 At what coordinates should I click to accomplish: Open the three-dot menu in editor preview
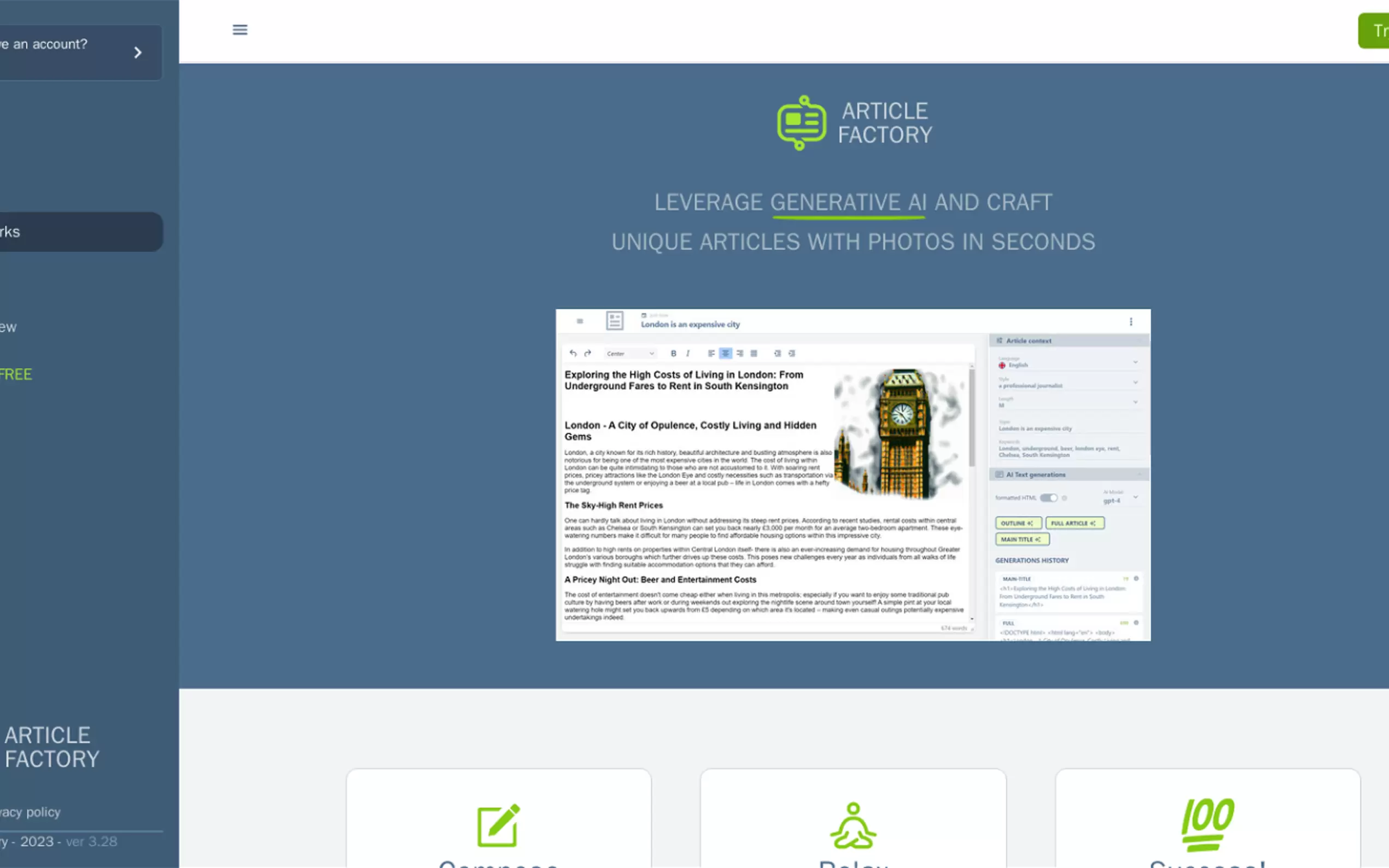[x=1130, y=322]
